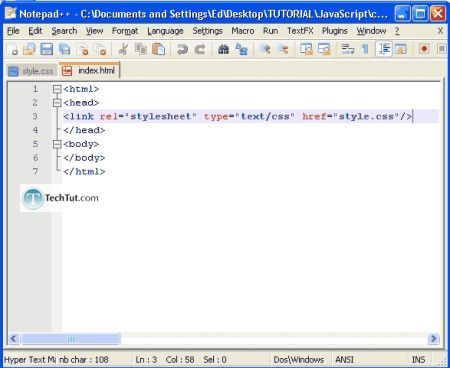Open the ? help menu

tap(397, 31)
